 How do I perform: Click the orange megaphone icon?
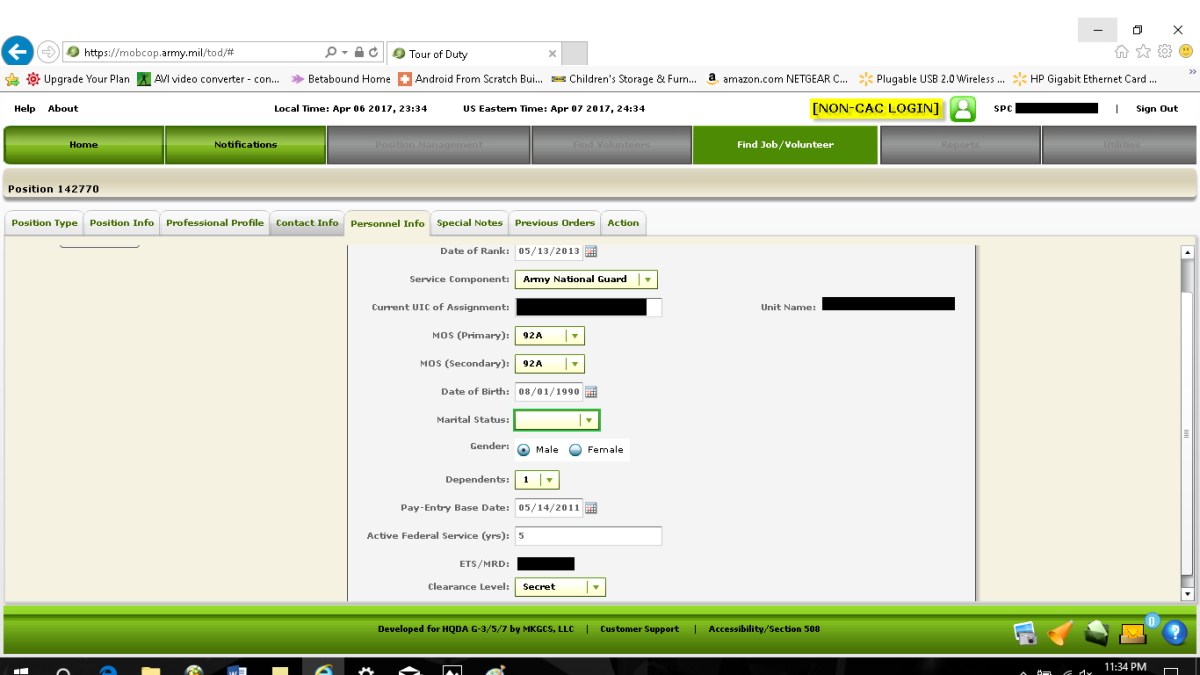click(1060, 632)
